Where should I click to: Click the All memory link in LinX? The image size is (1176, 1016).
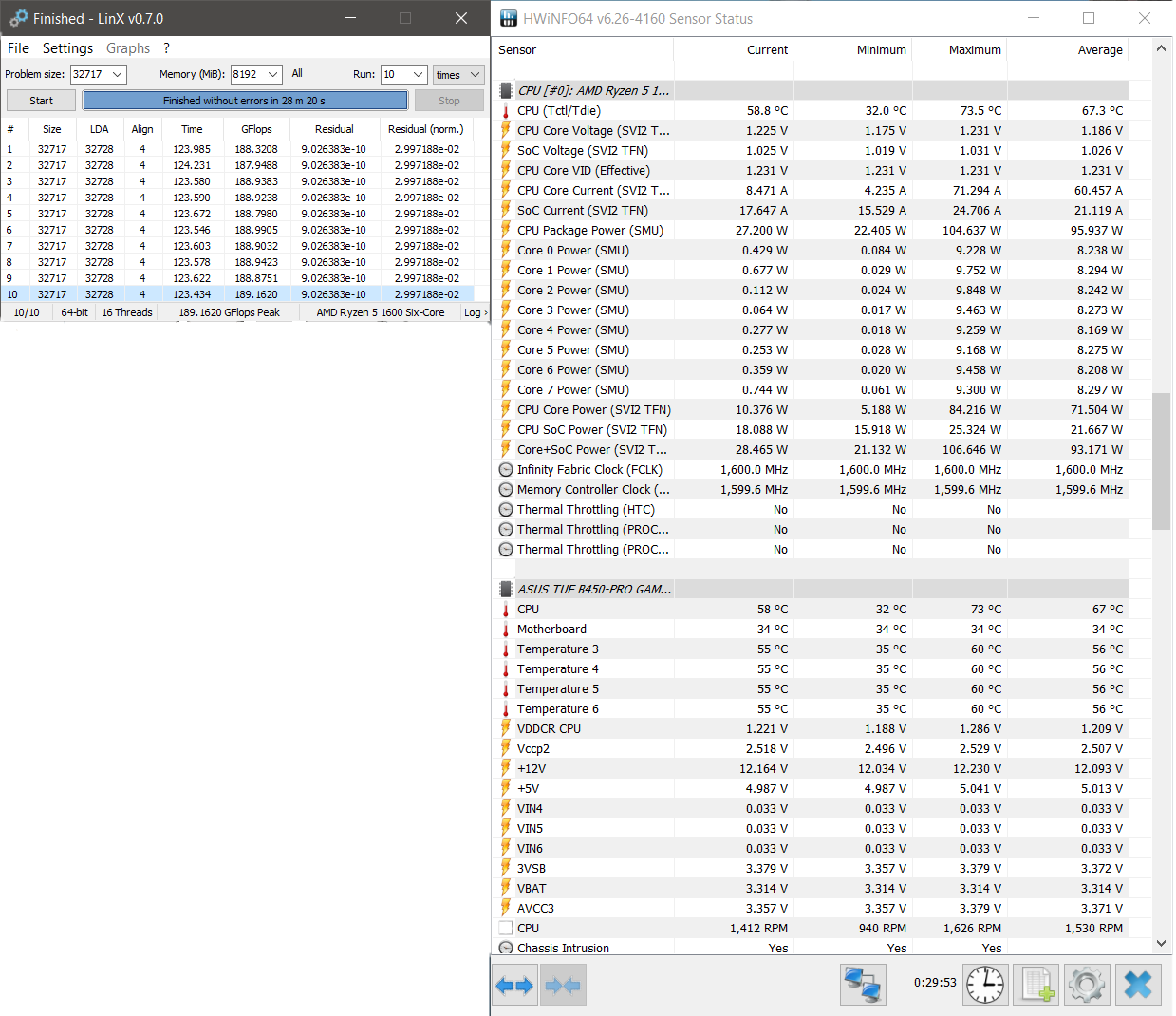[x=297, y=73]
